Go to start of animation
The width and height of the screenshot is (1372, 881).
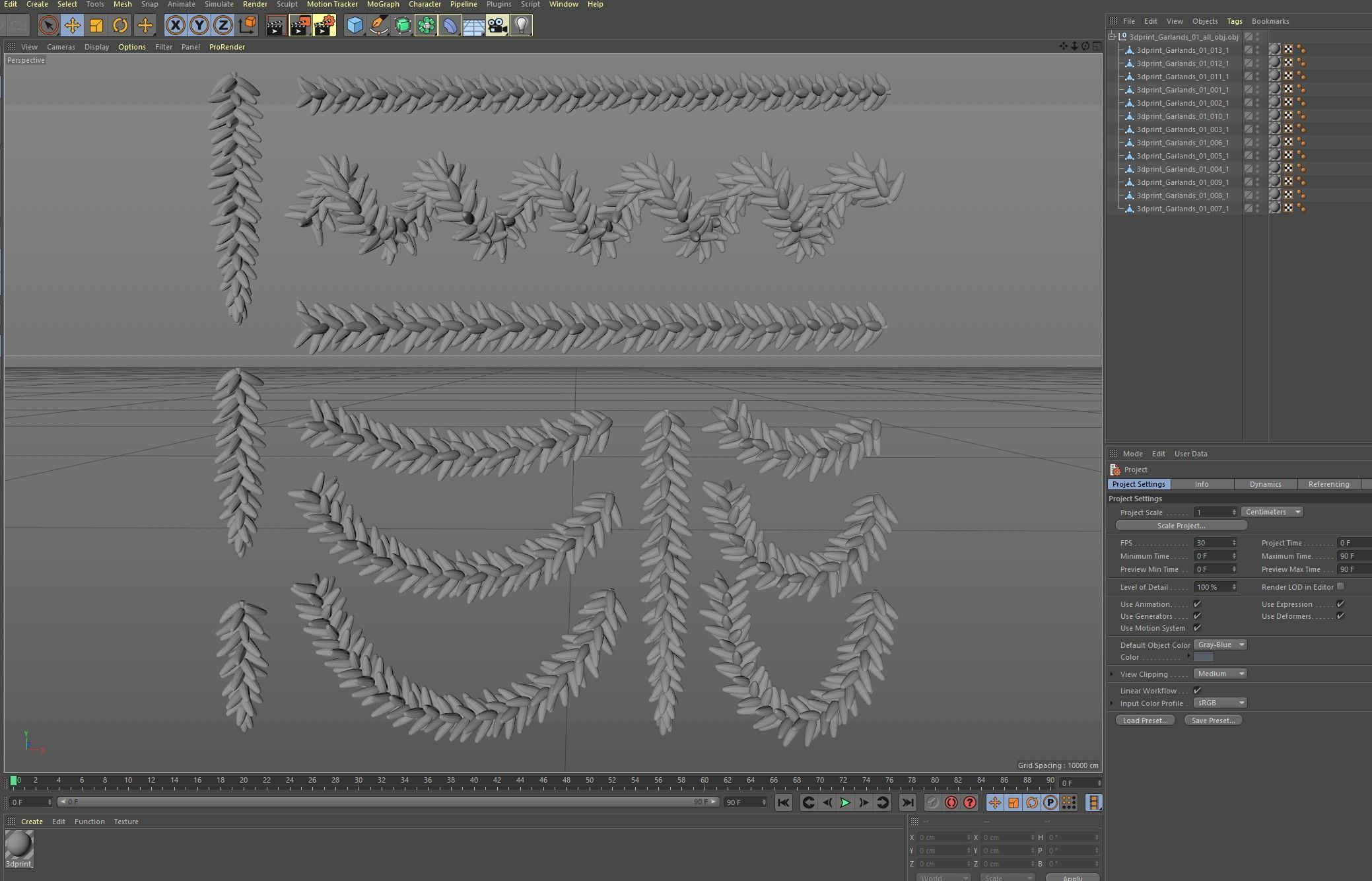pyautogui.click(x=783, y=802)
